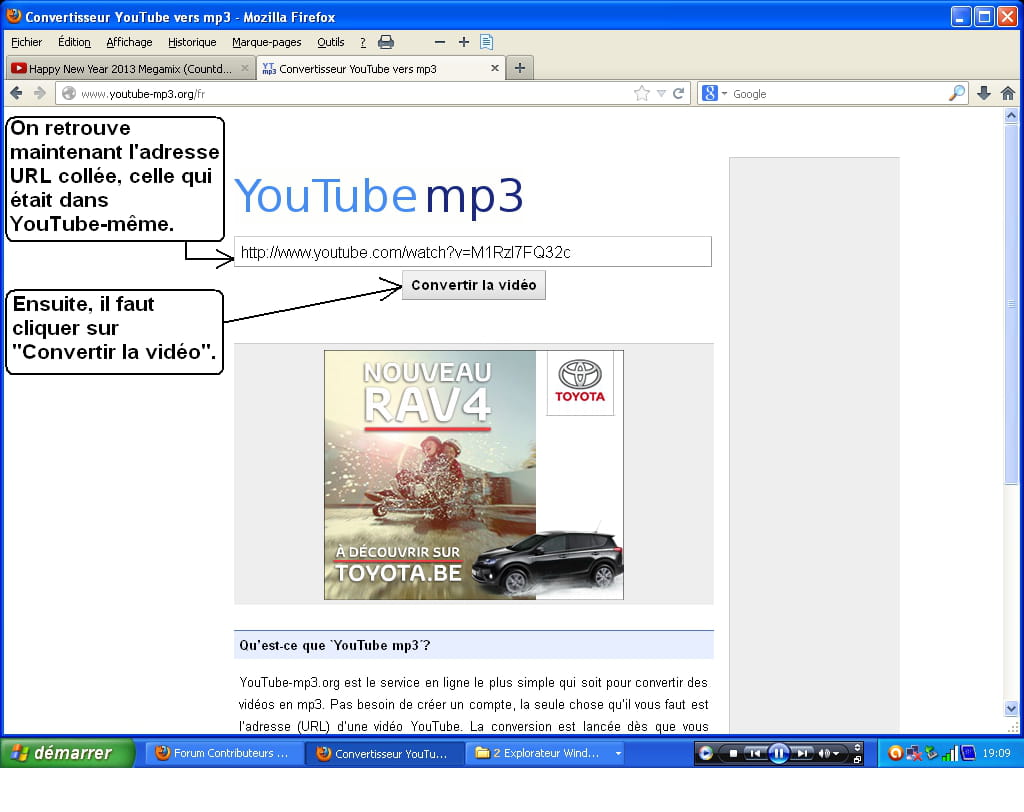Pause playback in the media player toolbar
The image size is (1024, 812).
pyautogui.click(x=778, y=753)
